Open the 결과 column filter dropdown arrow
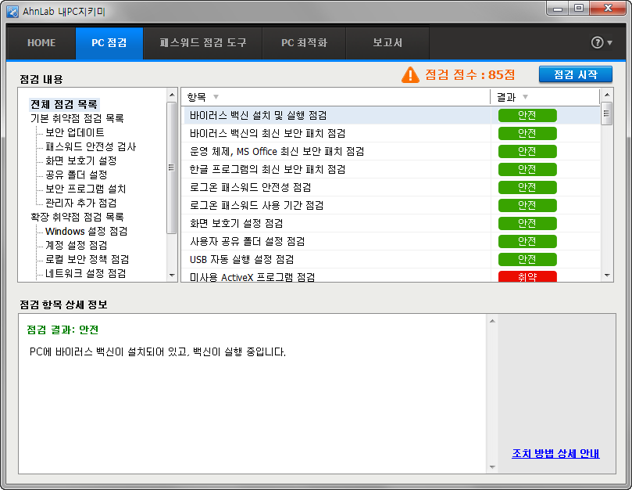This screenshot has width=632, height=490. 526,97
